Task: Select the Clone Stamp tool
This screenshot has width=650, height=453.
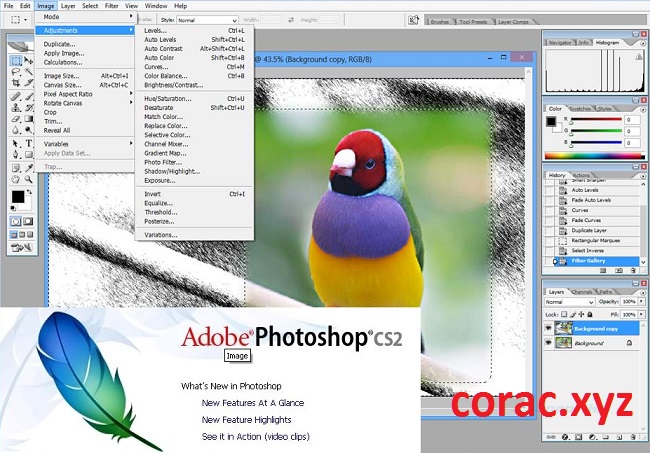Action: (16, 108)
